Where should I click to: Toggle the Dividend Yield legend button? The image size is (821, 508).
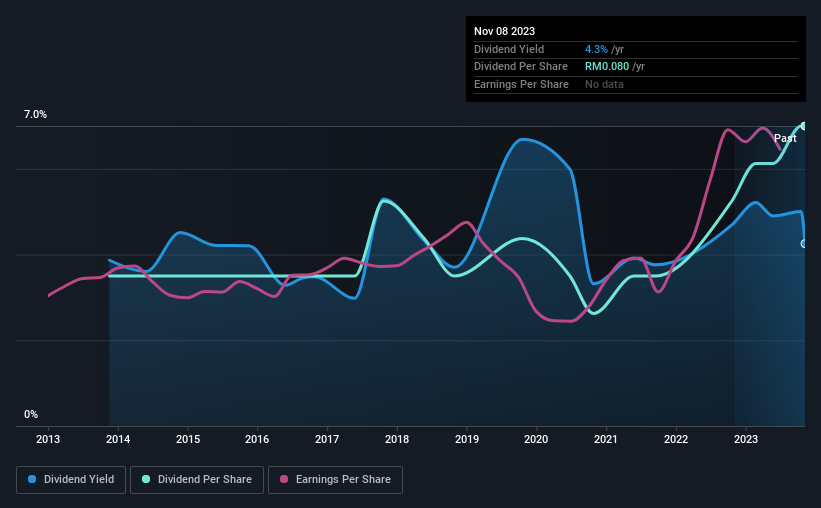tap(71, 480)
